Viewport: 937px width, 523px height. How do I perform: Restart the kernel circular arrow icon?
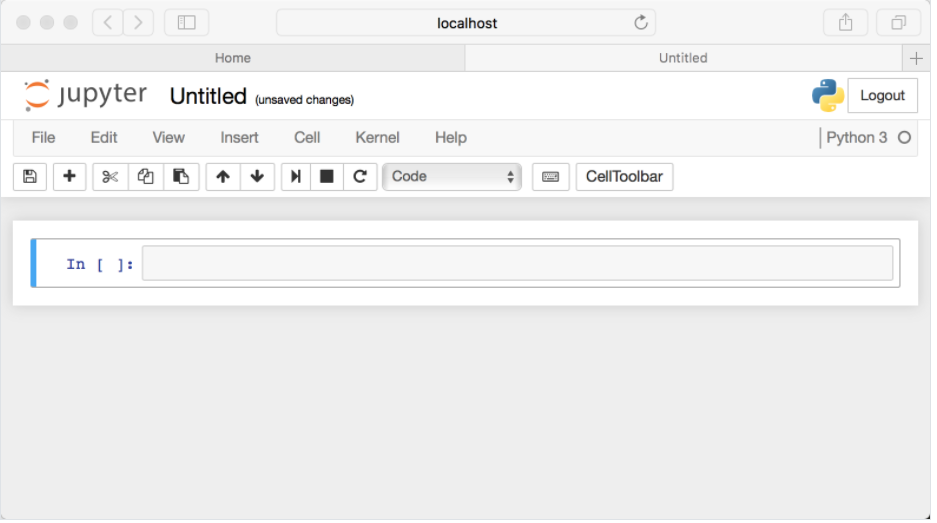(360, 177)
